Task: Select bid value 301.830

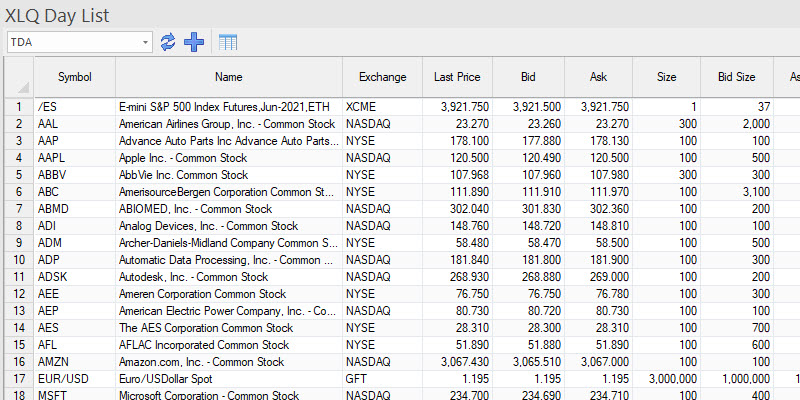Action: click(x=529, y=209)
